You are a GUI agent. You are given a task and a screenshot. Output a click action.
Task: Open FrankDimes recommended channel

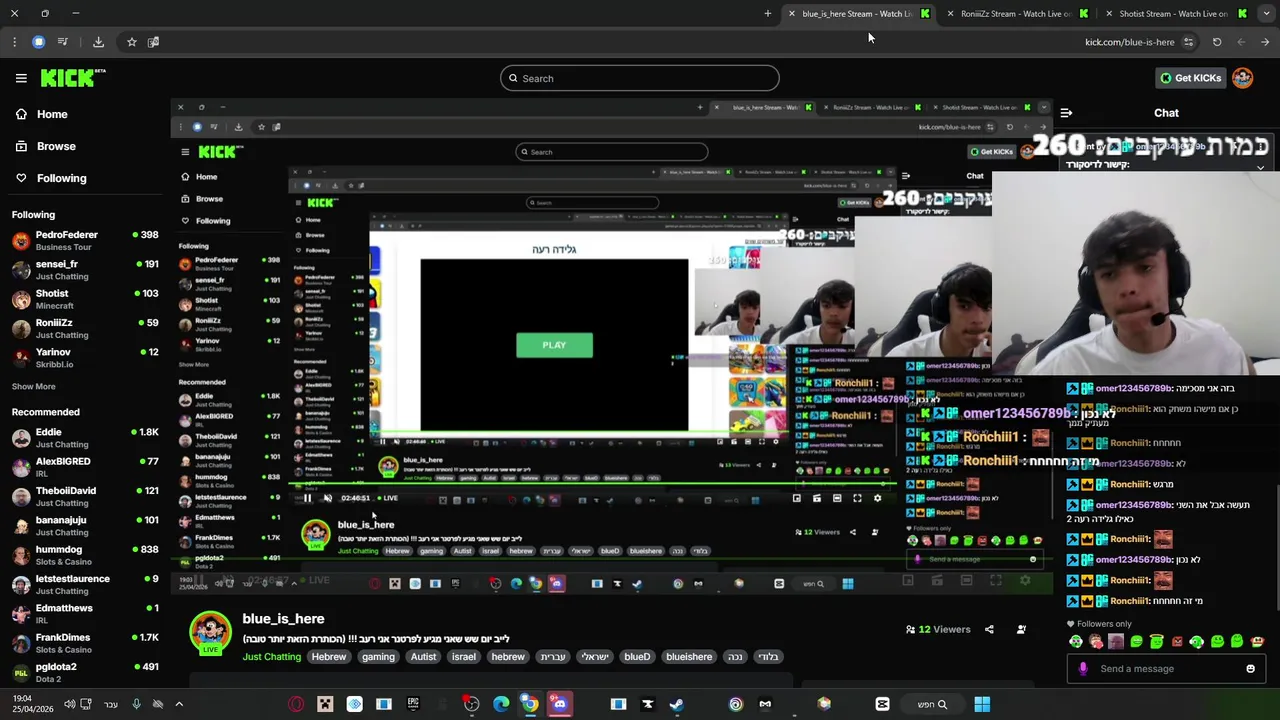(x=84, y=643)
